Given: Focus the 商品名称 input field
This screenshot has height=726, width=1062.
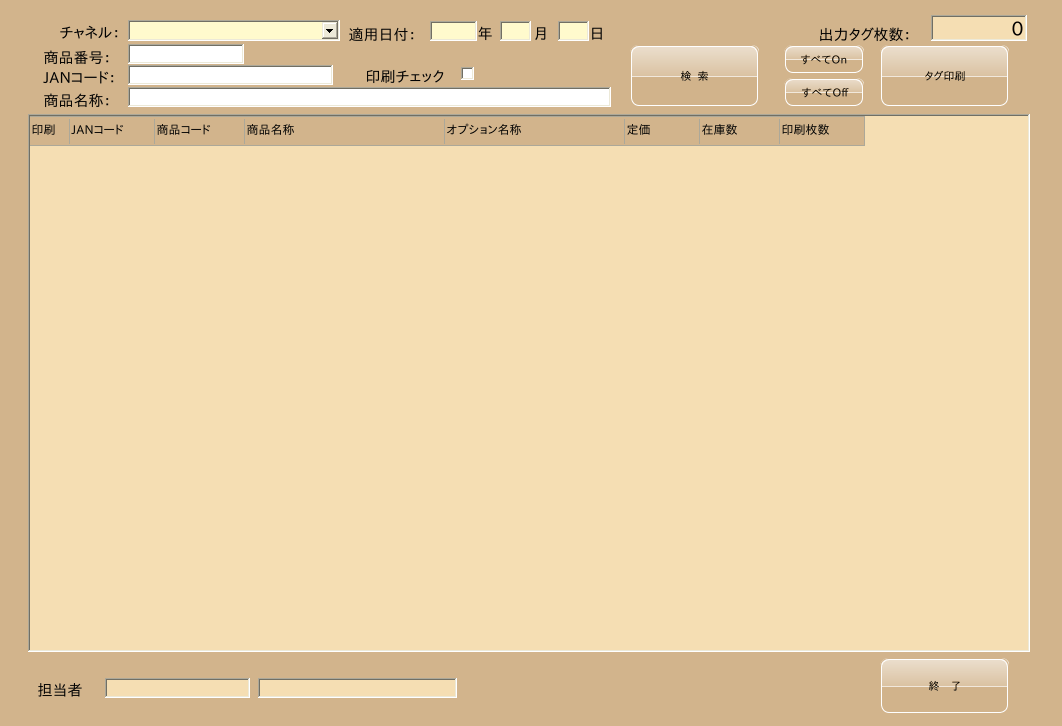Looking at the screenshot, I should tap(370, 98).
